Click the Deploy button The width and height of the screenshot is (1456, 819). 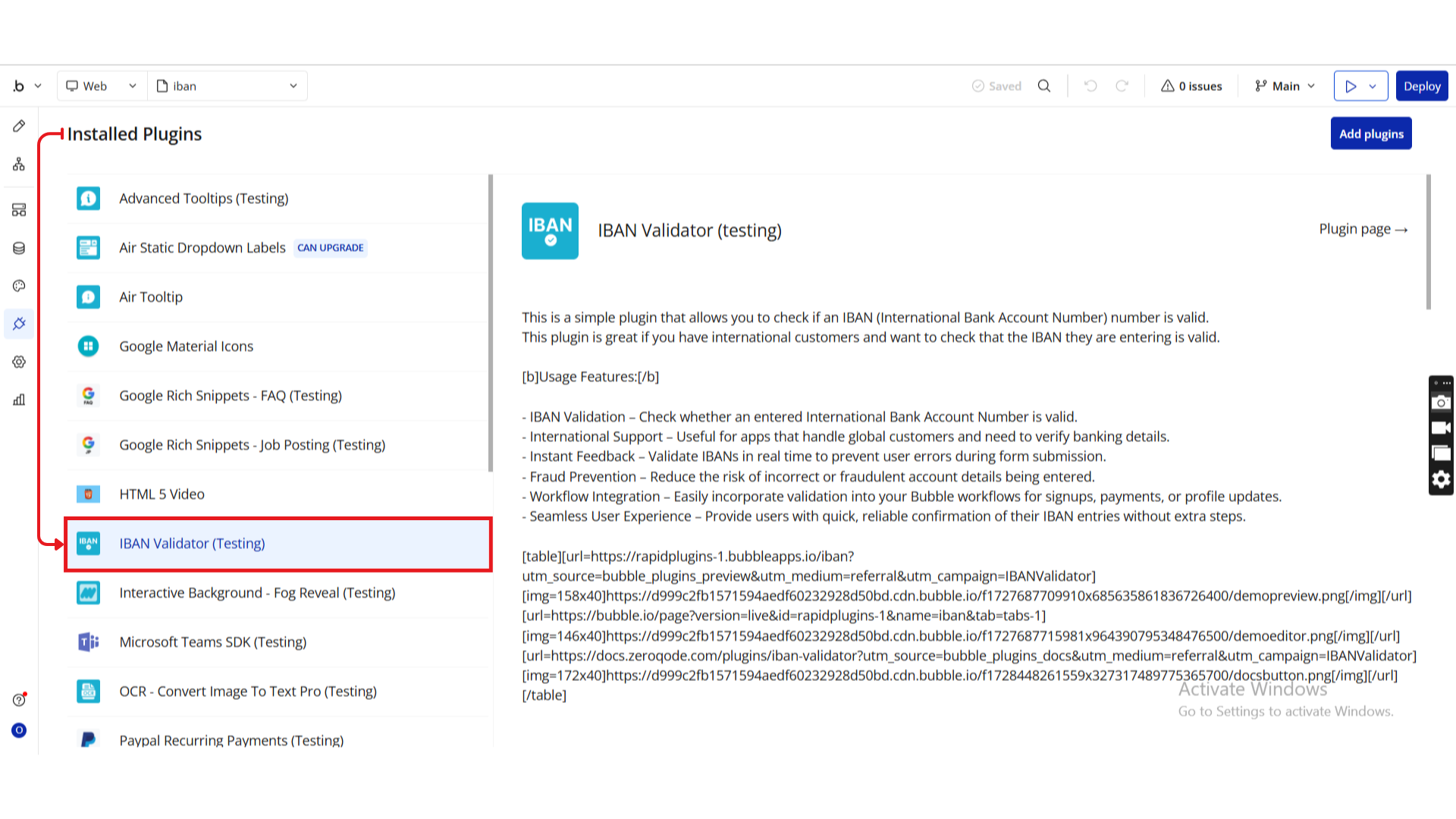1421,86
